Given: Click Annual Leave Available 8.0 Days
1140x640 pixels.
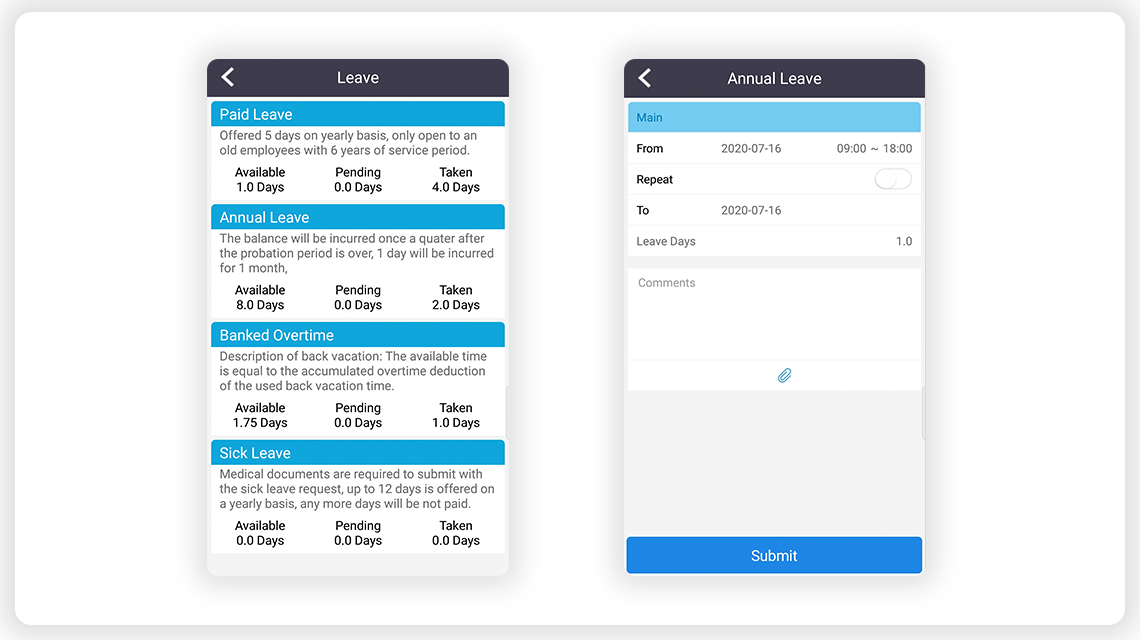Looking at the screenshot, I should pyautogui.click(x=260, y=297).
